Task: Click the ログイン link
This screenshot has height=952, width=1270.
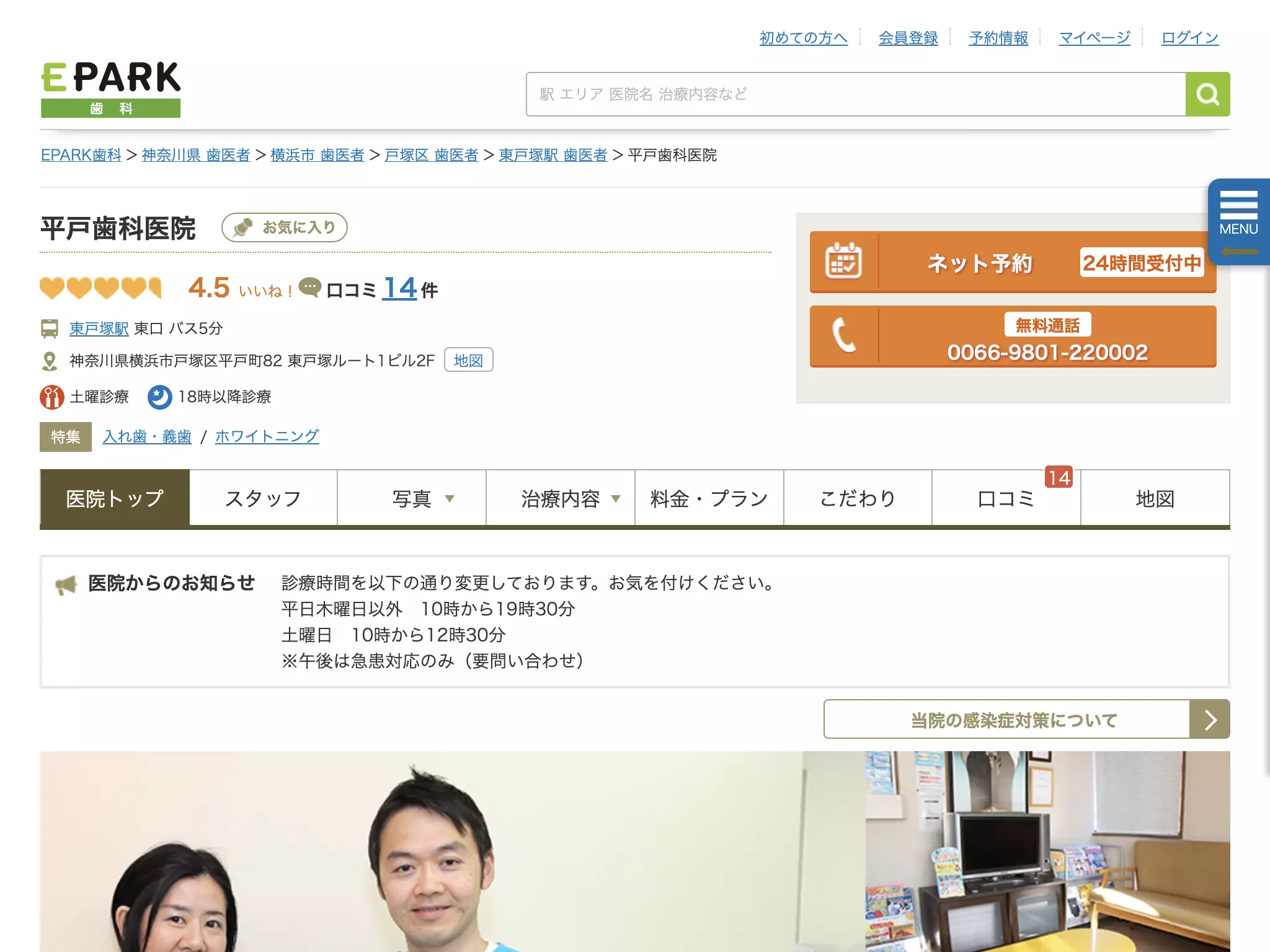Action: coord(1190,38)
